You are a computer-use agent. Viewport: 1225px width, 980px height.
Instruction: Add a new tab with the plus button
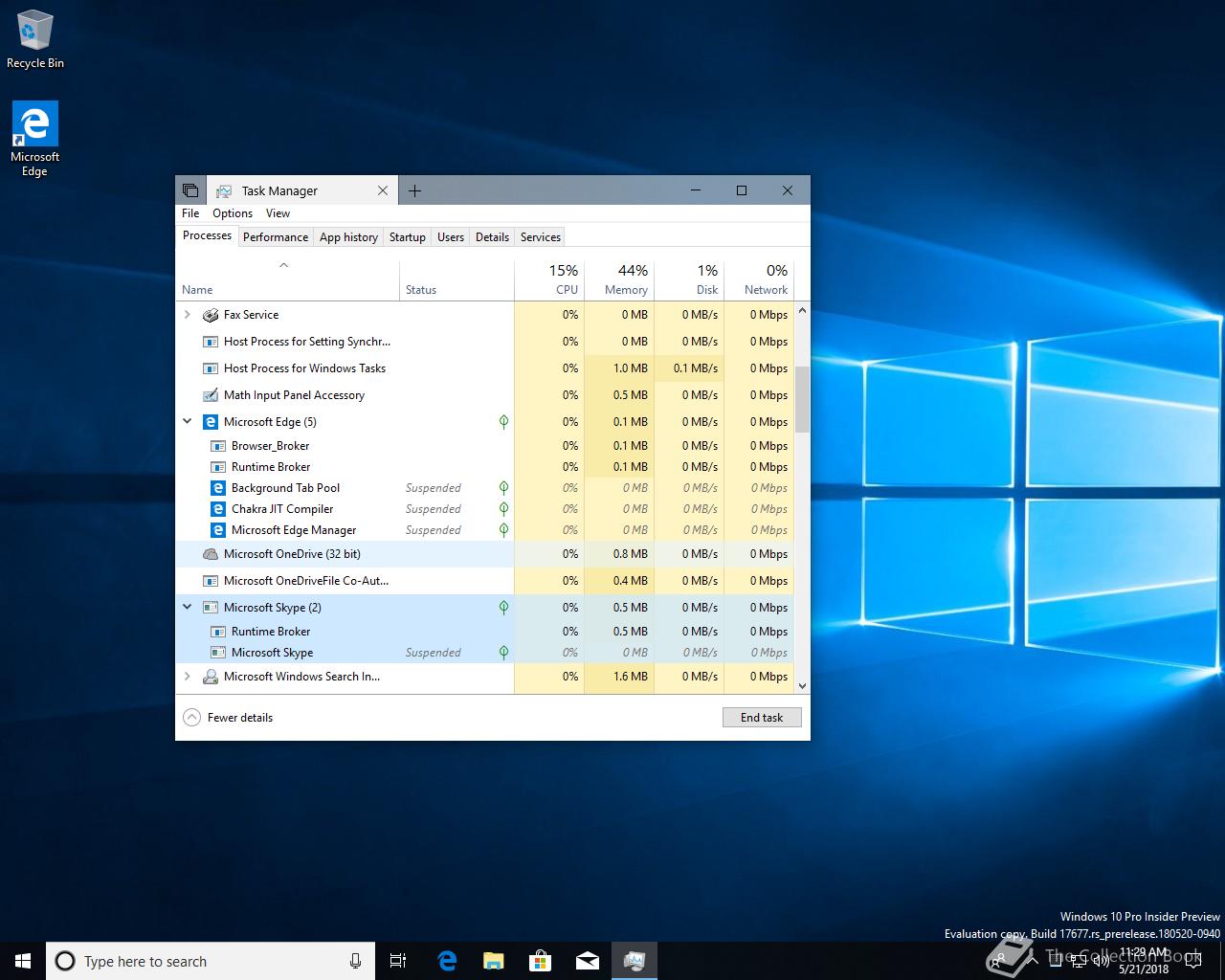coord(414,190)
